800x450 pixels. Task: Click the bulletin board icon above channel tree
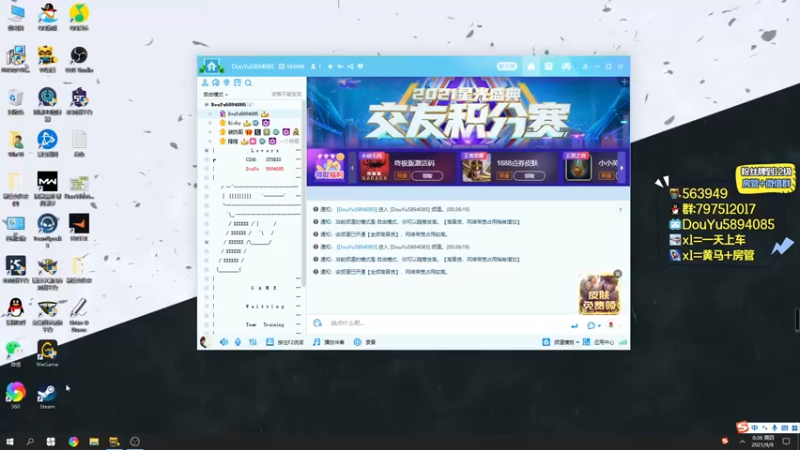(237, 83)
